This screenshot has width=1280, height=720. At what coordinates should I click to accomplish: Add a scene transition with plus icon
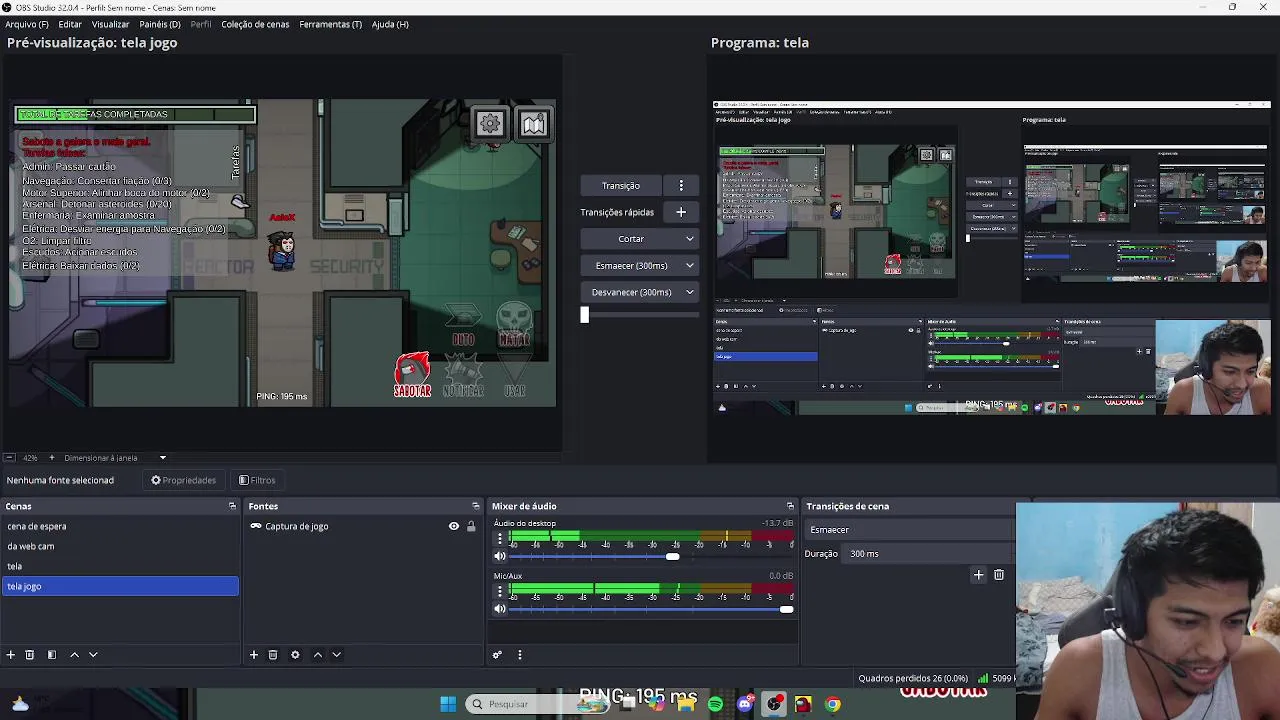coord(979,574)
